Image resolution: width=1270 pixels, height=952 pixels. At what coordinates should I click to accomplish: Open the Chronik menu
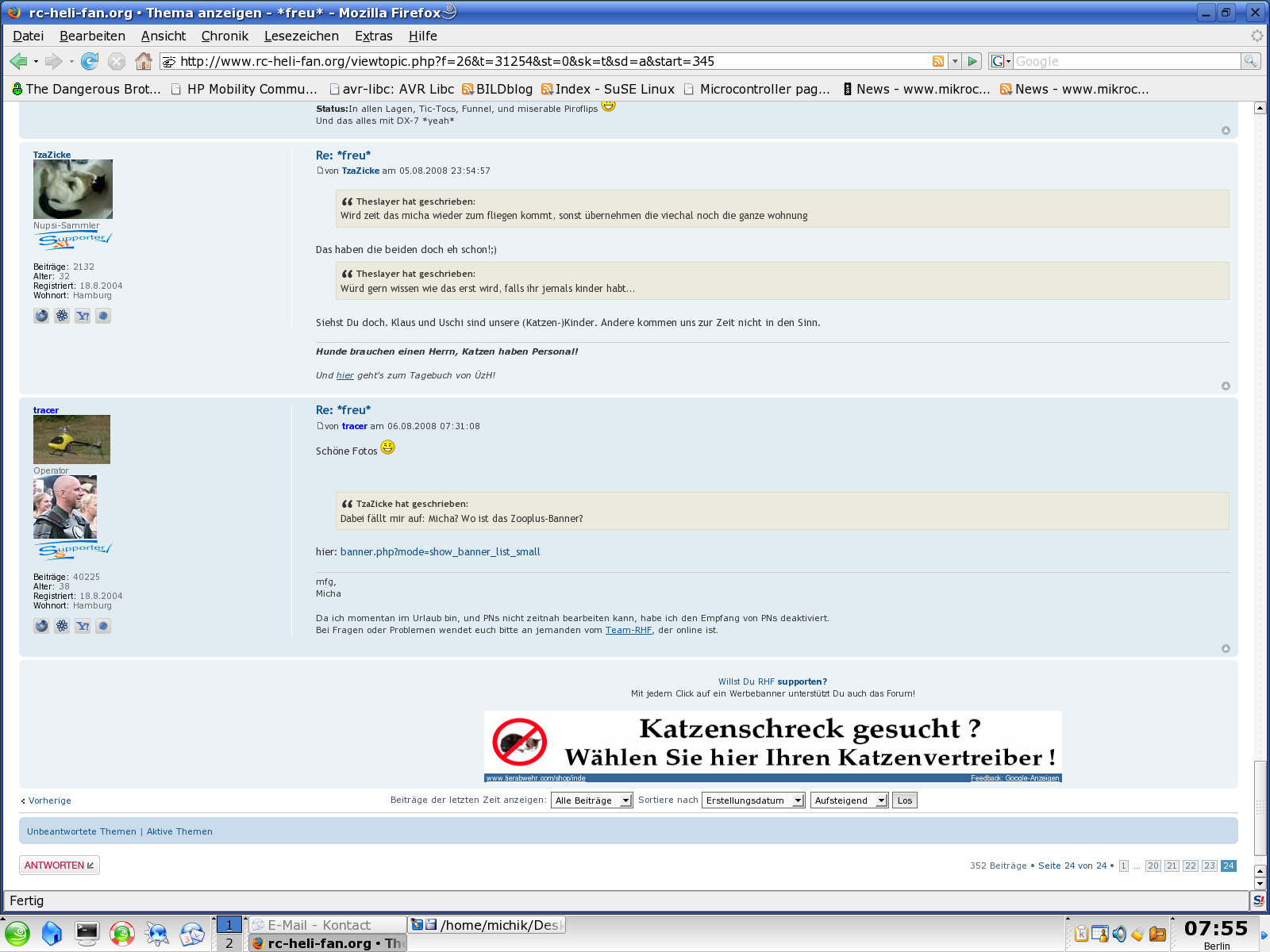225,36
